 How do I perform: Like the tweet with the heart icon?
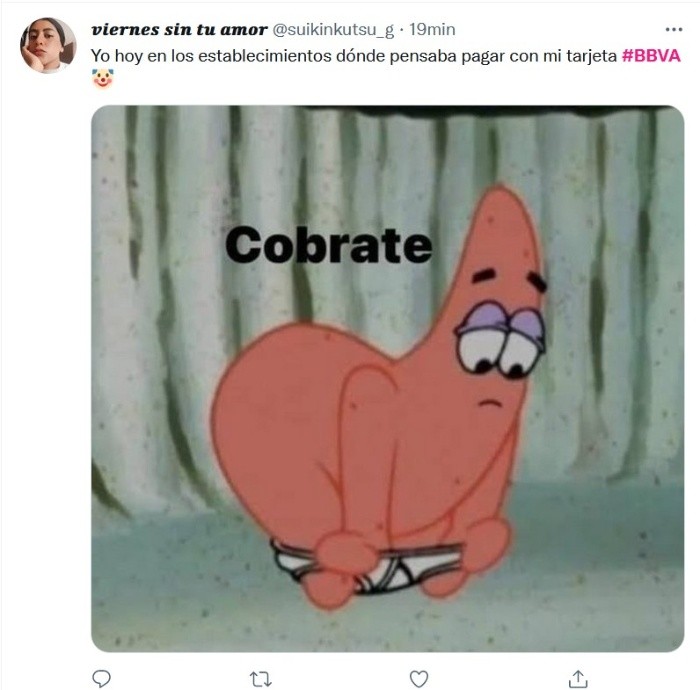click(x=419, y=679)
